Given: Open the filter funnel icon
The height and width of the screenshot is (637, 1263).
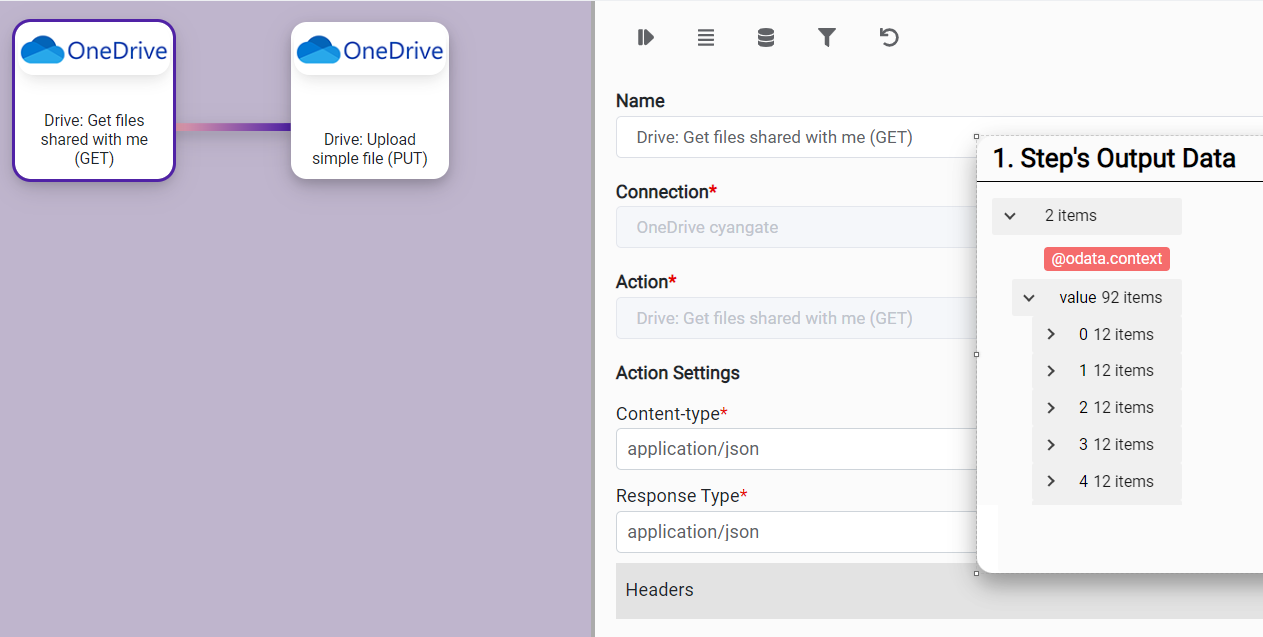Looking at the screenshot, I should click(827, 38).
